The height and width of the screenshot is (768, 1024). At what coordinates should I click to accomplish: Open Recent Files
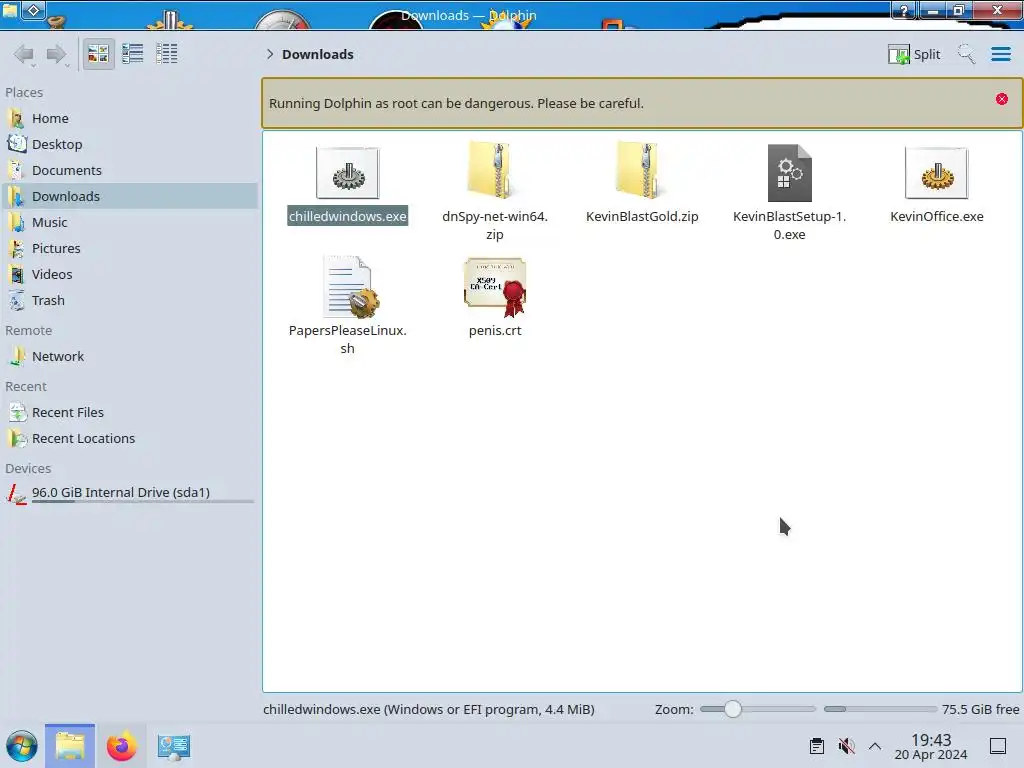129,413
